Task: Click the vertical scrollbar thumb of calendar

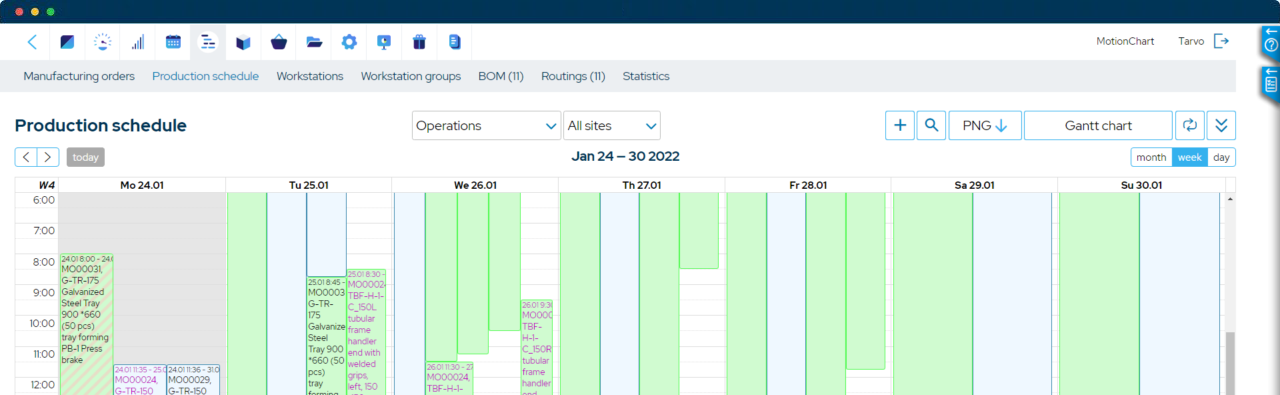Action: pos(1229,363)
